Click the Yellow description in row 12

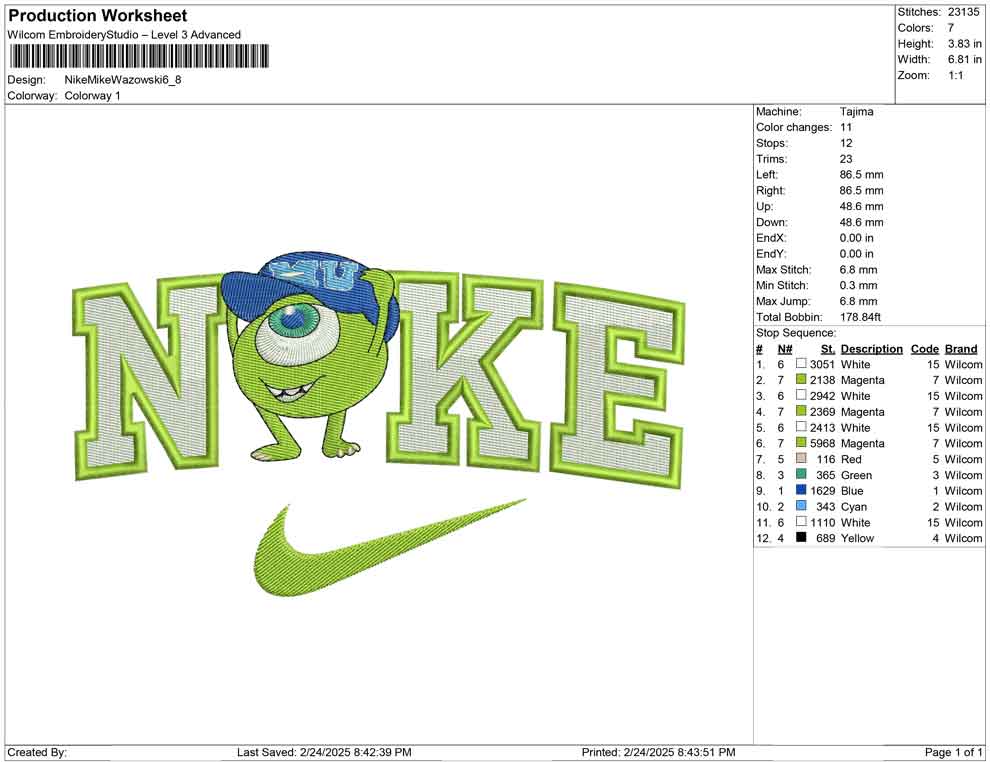click(x=857, y=538)
